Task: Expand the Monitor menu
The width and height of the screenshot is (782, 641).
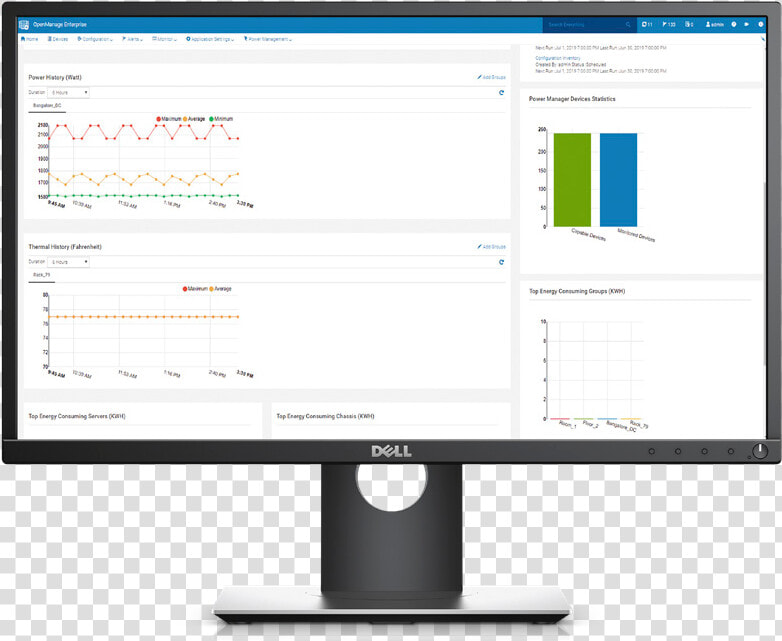Action: tap(165, 39)
